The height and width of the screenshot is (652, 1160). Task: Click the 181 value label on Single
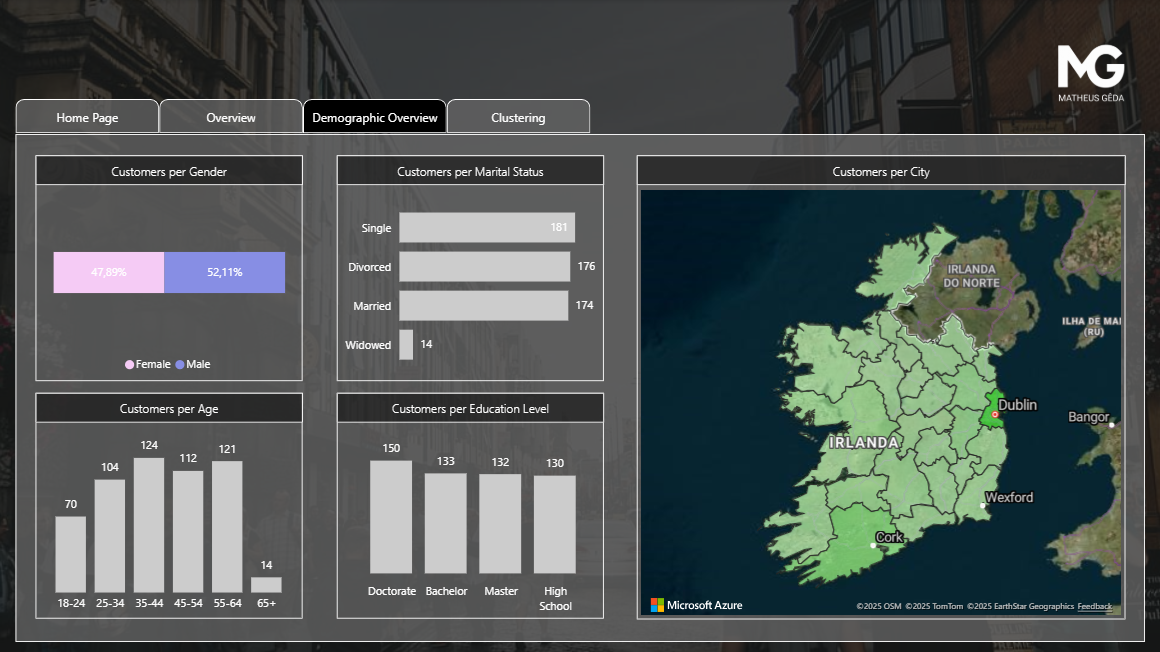click(x=559, y=227)
